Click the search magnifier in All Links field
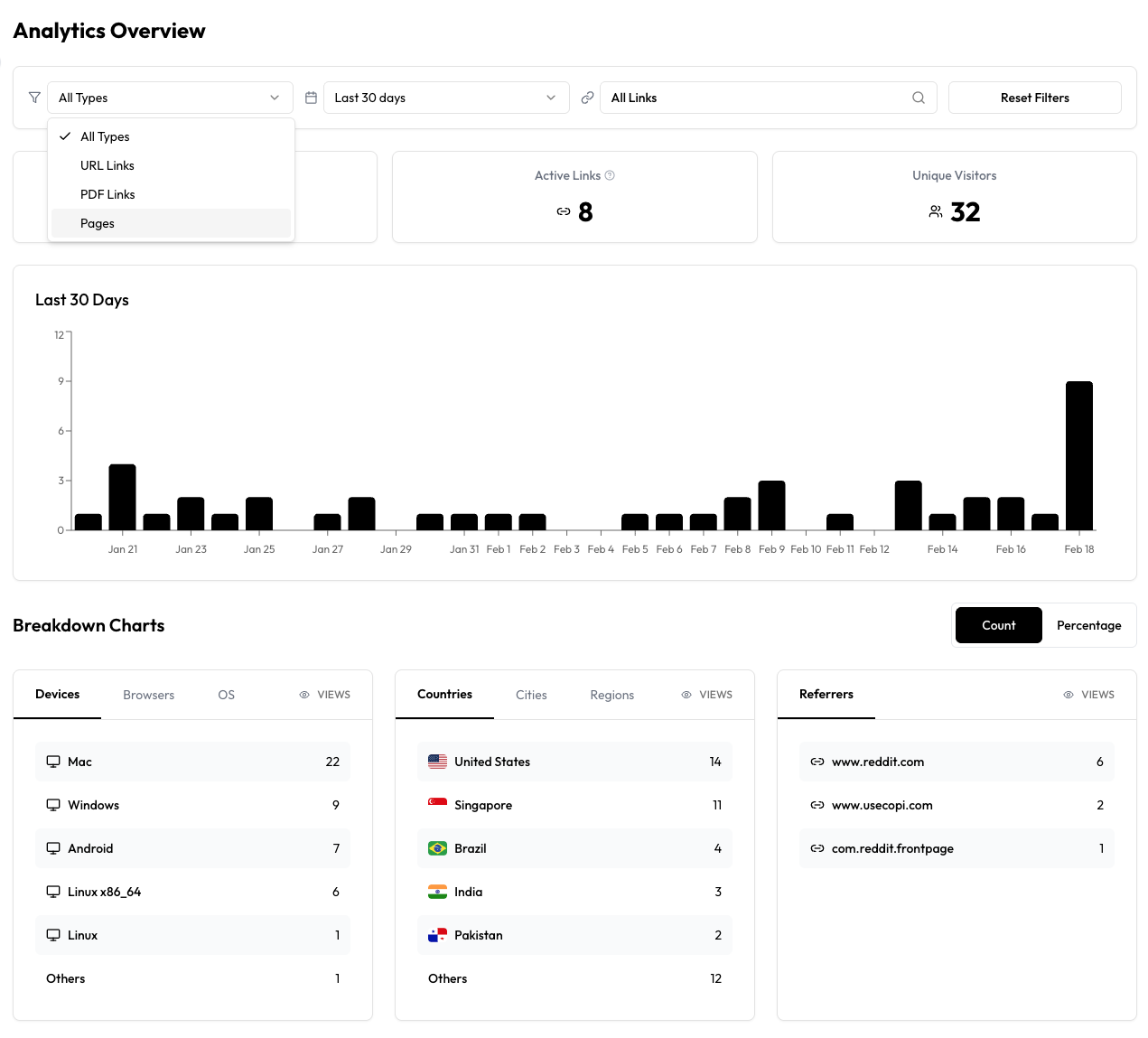Screen dimensions: 1148x1038 coord(919,98)
